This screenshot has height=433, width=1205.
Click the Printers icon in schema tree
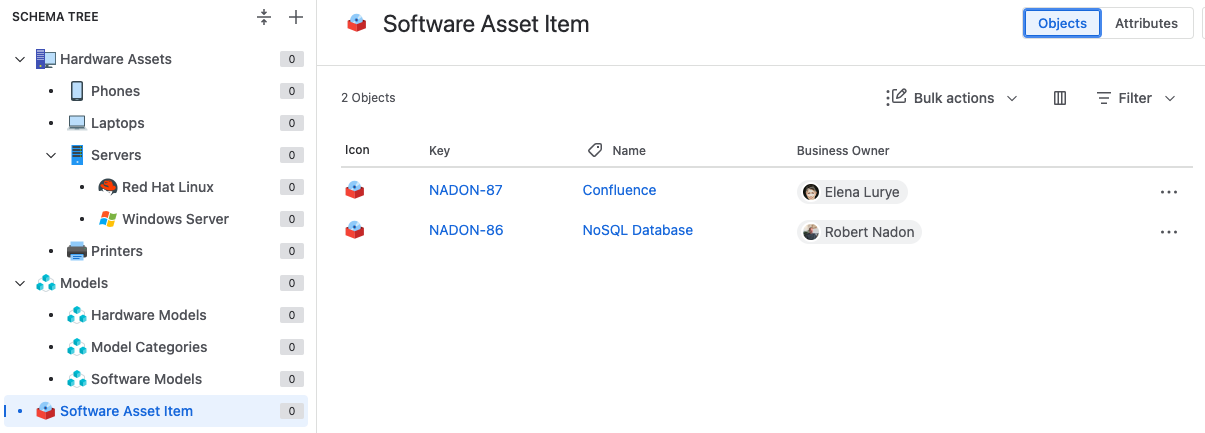(x=77, y=251)
